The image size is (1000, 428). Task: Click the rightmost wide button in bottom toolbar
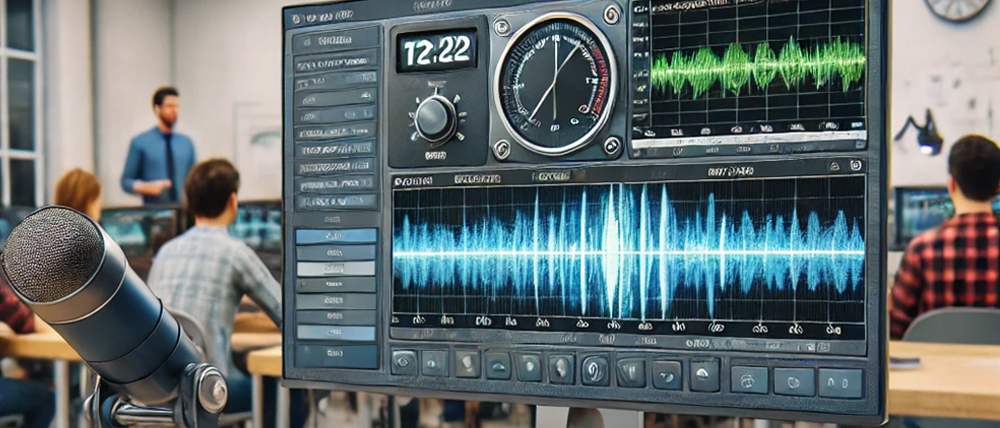click(x=840, y=382)
